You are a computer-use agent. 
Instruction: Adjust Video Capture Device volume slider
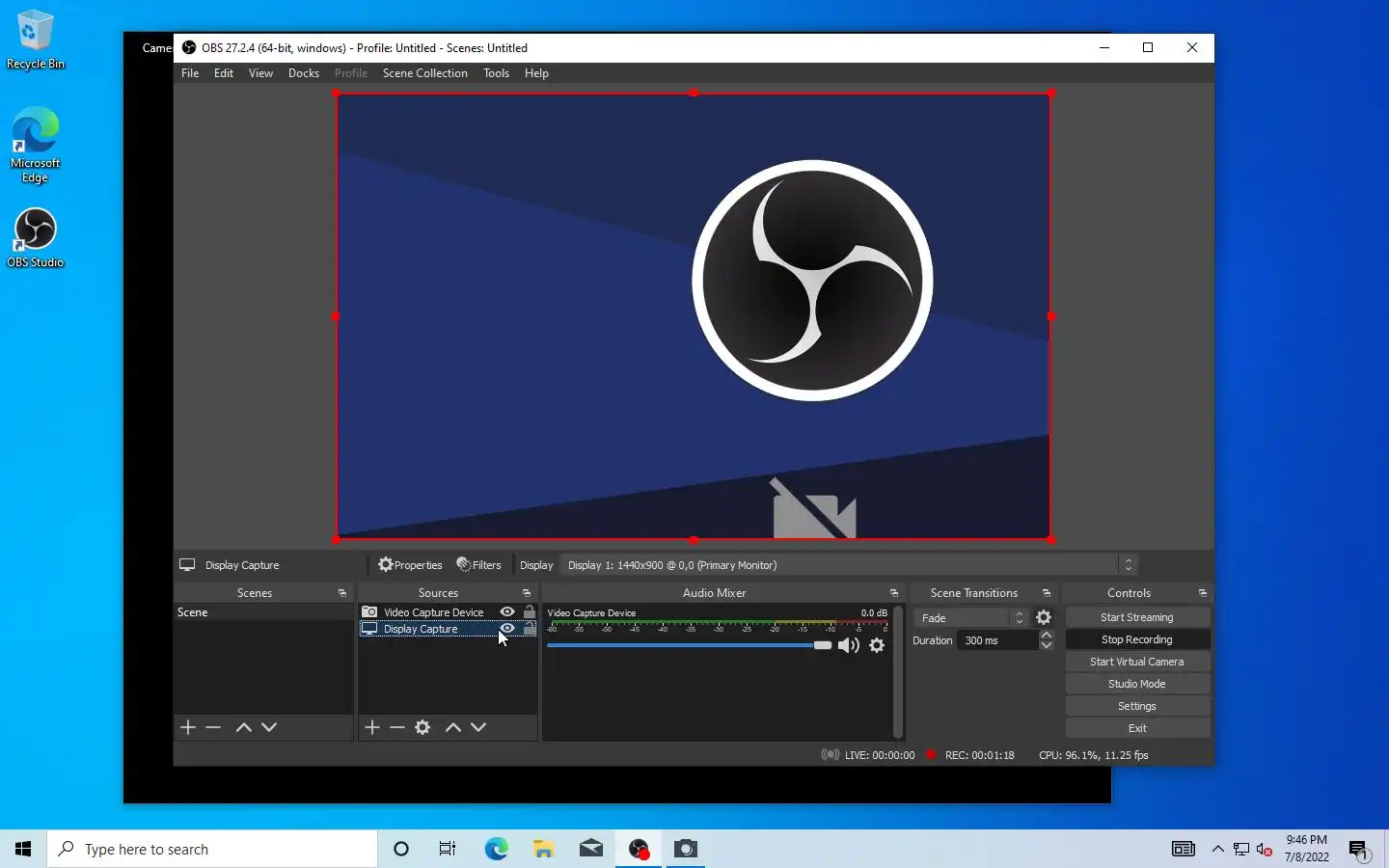click(x=689, y=645)
